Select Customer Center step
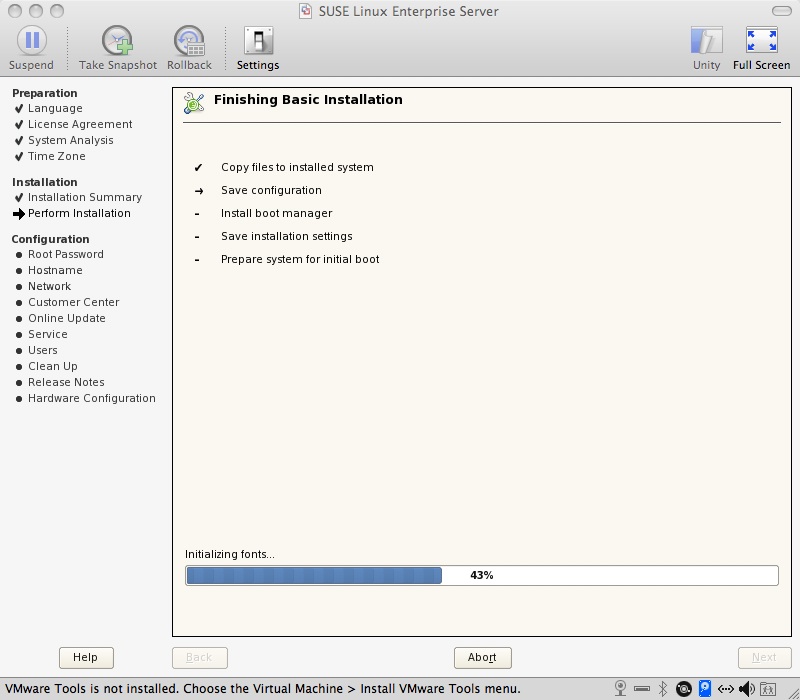 point(73,302)
